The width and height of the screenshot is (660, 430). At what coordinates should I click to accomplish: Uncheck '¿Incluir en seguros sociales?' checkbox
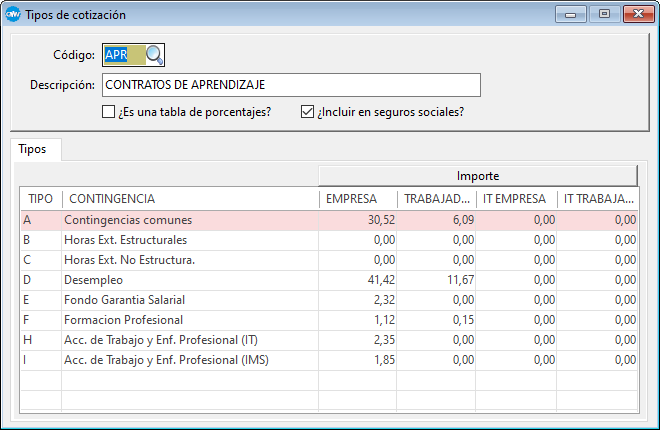click(x=308, y=112)
